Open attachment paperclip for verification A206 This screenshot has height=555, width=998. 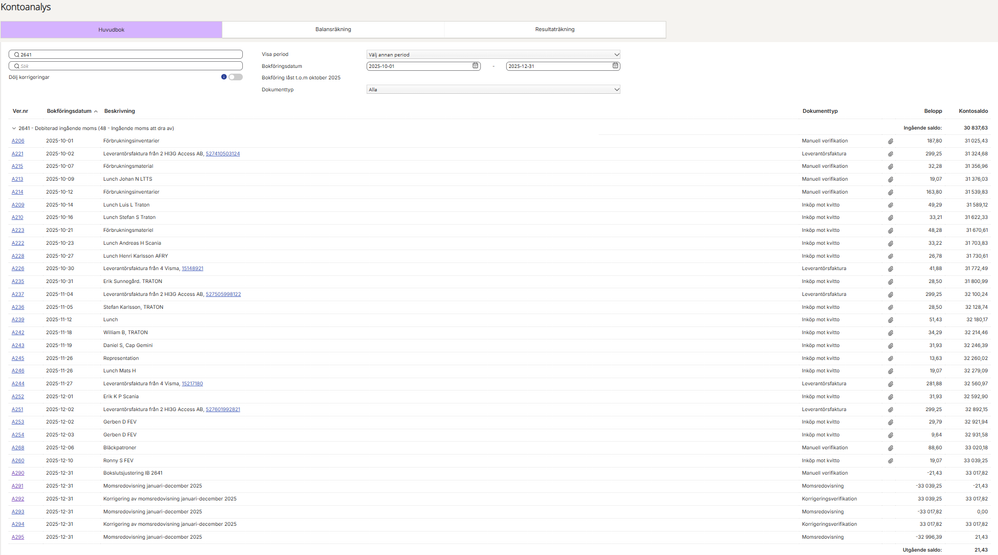890,141
